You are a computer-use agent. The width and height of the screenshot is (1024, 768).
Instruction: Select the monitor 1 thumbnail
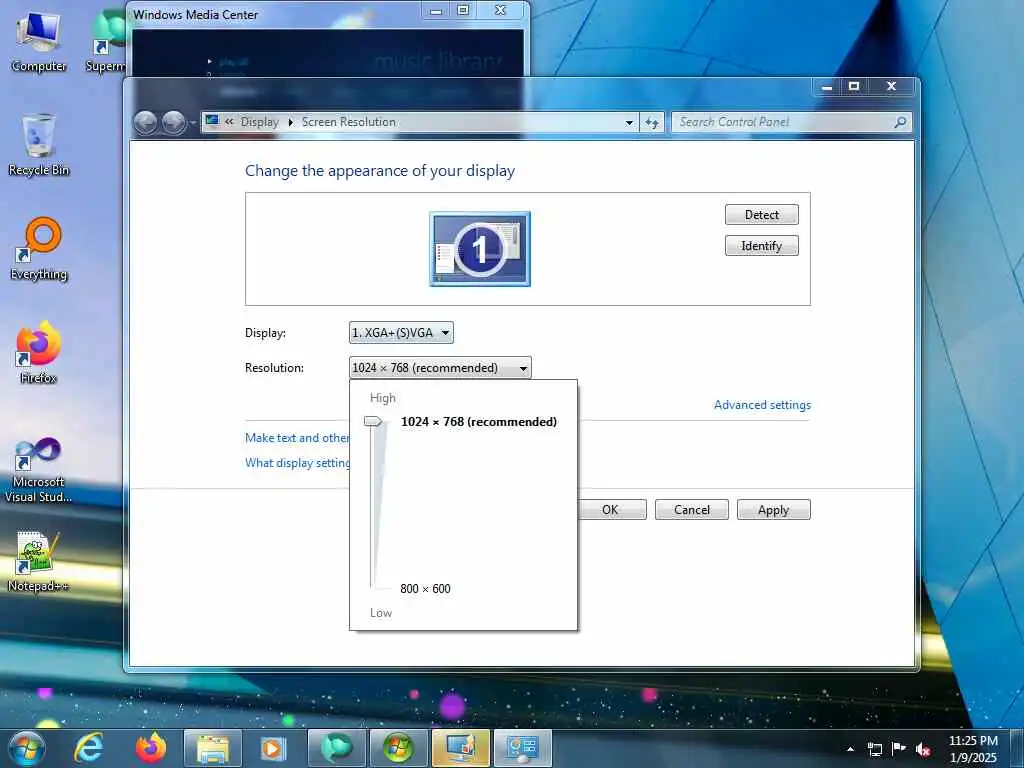click(x=480, y=249)
